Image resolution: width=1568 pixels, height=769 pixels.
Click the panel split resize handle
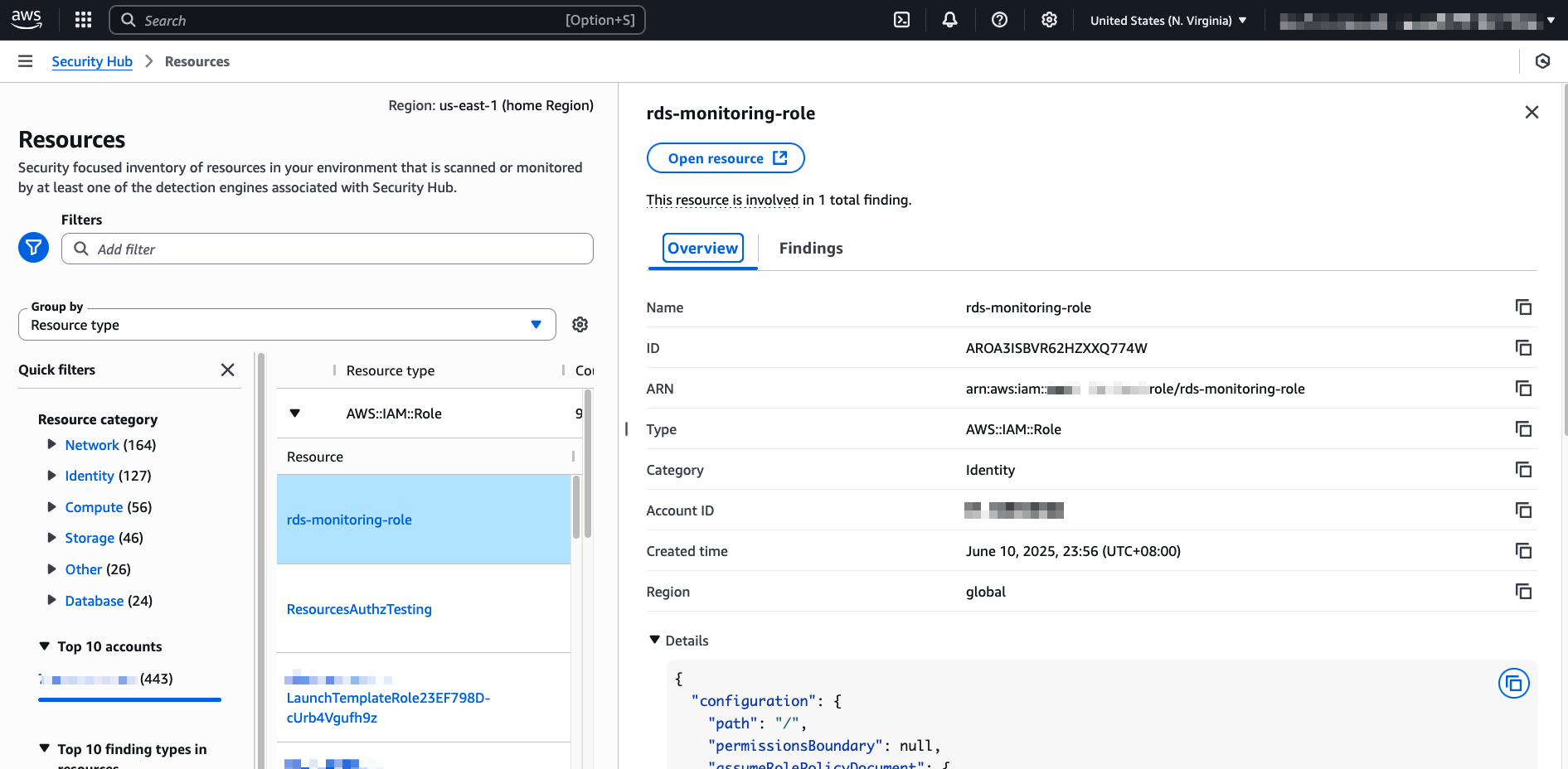click(x=626, y=428)
